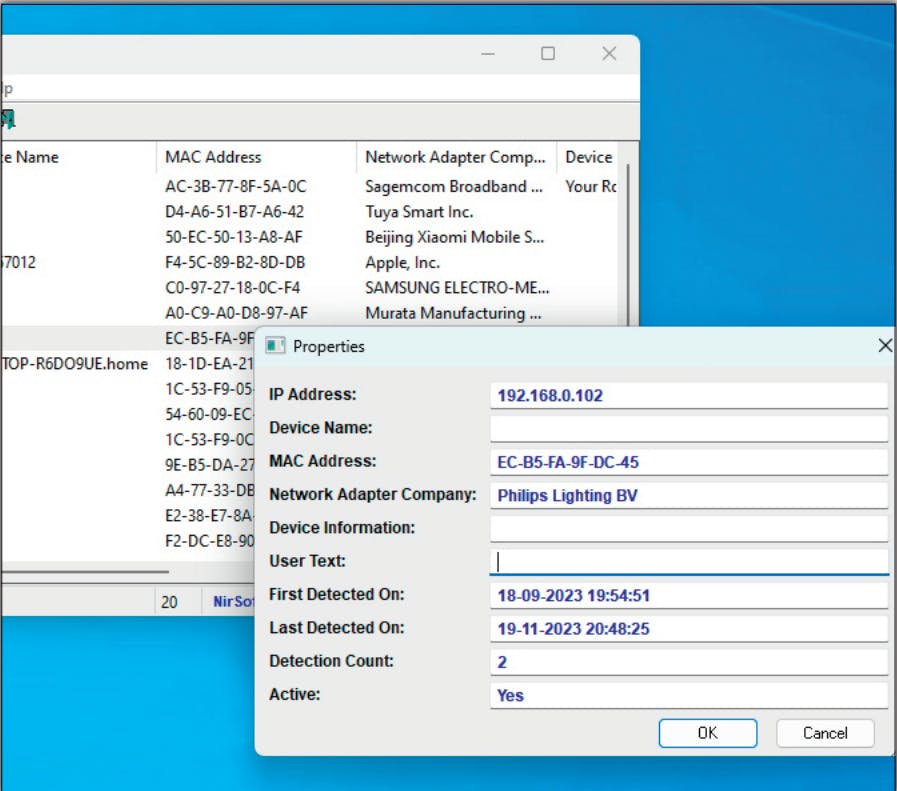Sort by Network Adapter Company column header
The height and width of the screenshot is (791, 897).
(x=456, y=157)
